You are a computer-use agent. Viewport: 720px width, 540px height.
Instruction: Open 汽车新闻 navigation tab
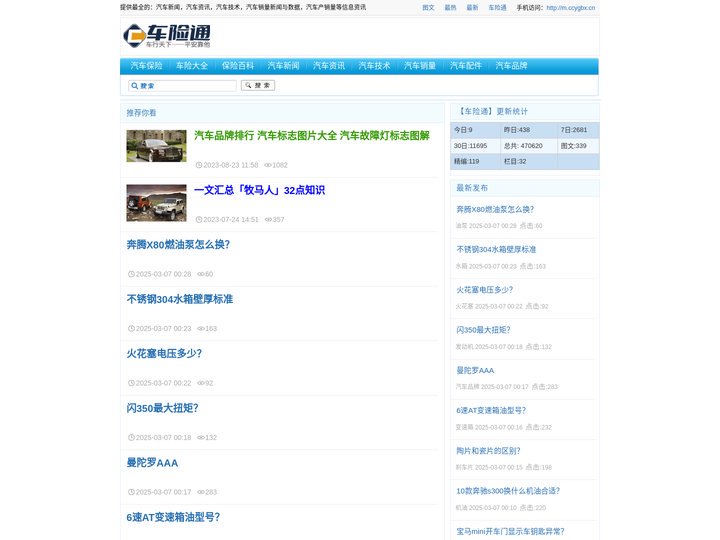pos(283,66)
